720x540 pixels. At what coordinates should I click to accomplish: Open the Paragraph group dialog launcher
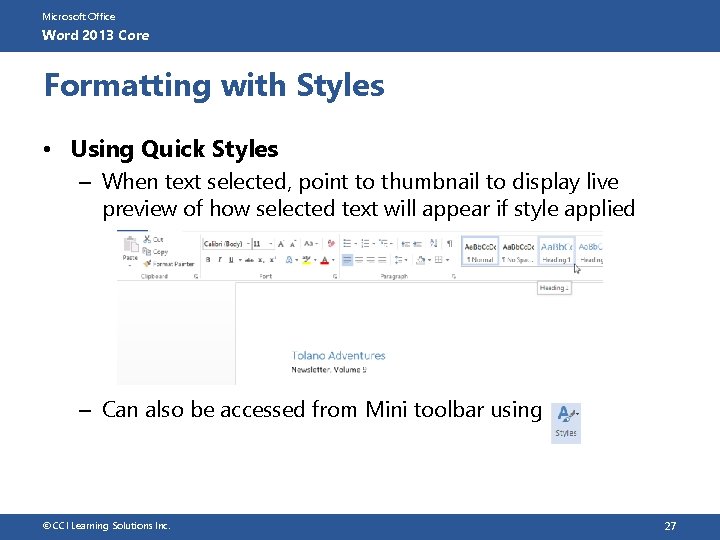[454, 276]
